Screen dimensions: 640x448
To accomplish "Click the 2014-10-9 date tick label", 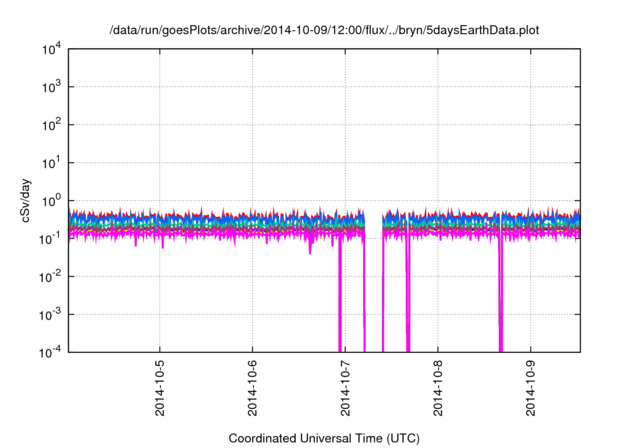I will click(531, 388).
